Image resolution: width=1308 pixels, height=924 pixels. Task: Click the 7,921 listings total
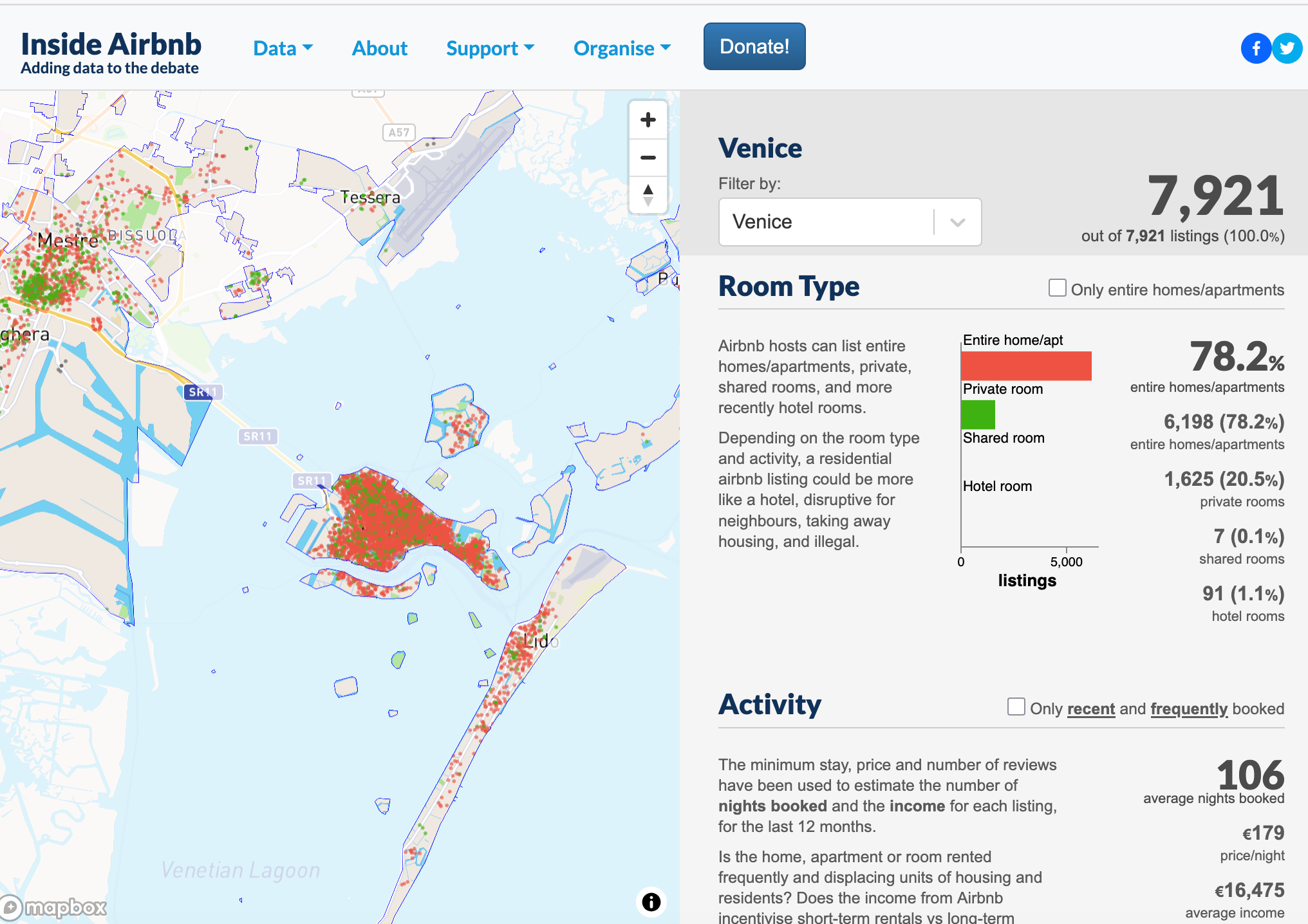[1216, 196]
